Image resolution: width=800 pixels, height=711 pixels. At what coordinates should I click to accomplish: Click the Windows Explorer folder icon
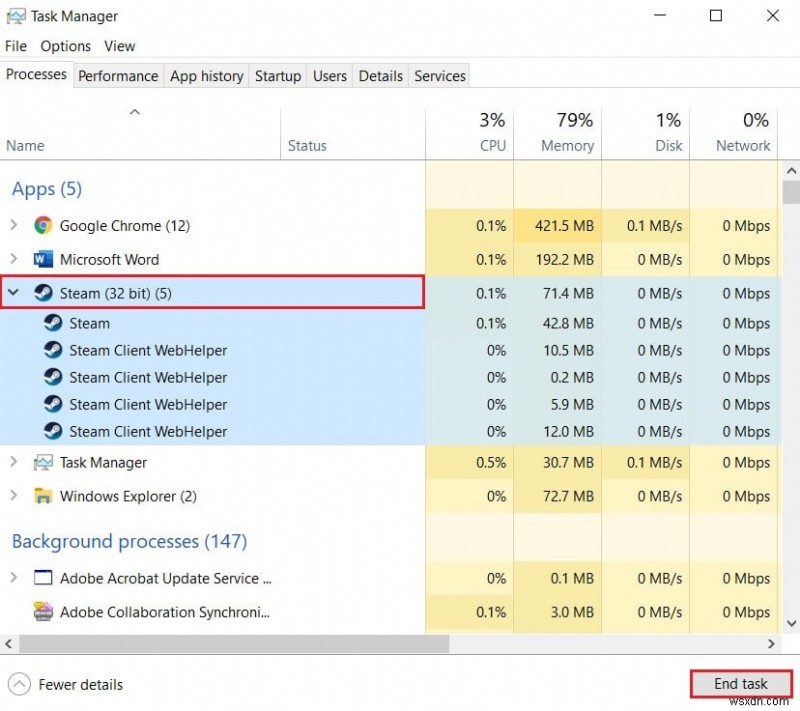pyautogui.click(x=43, y=496)
